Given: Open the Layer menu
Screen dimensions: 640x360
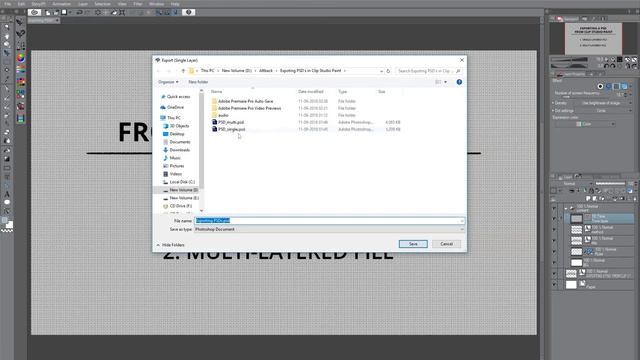Looking at the screenshot, I should [x=83, y=4].
